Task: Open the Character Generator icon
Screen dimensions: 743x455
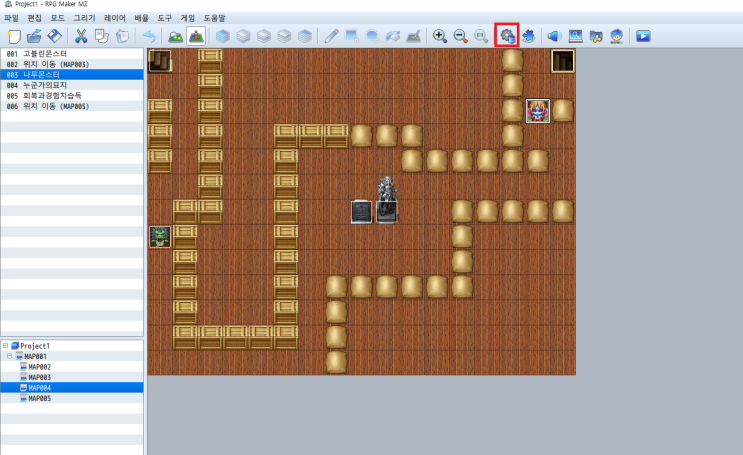Action: pos(616,36)
